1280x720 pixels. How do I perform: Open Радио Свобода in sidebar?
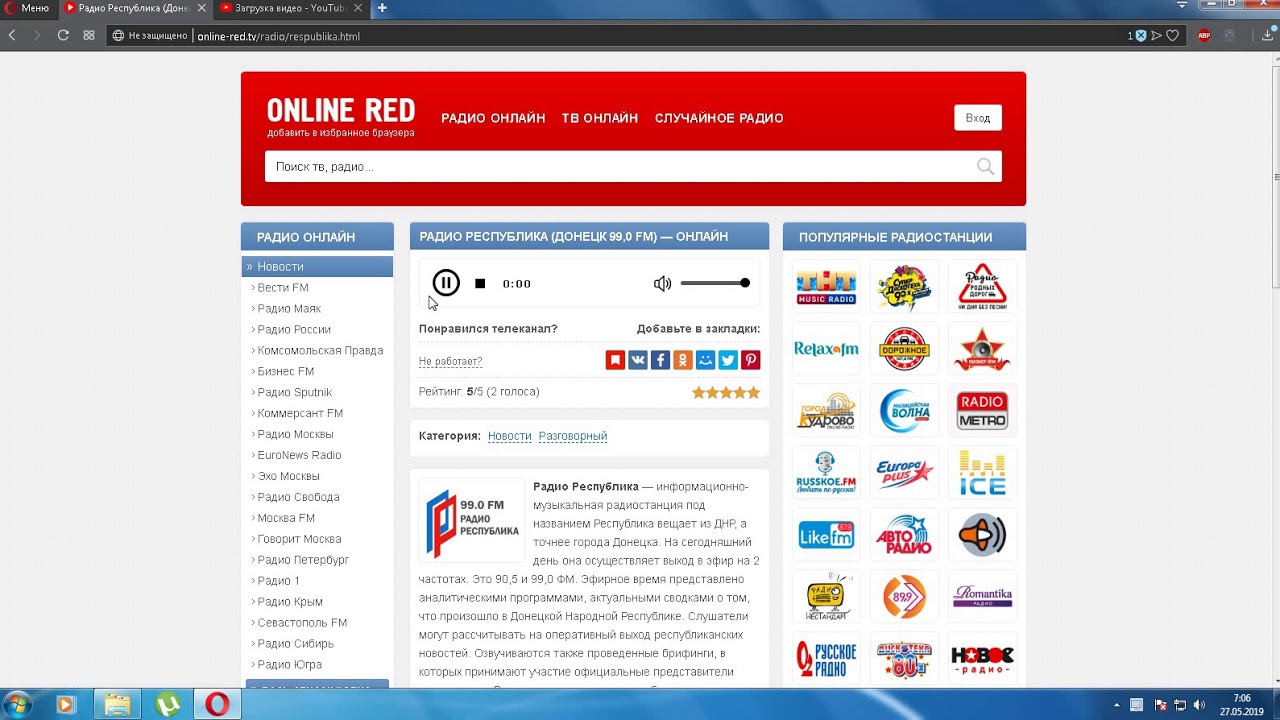(x=298, y=497)
